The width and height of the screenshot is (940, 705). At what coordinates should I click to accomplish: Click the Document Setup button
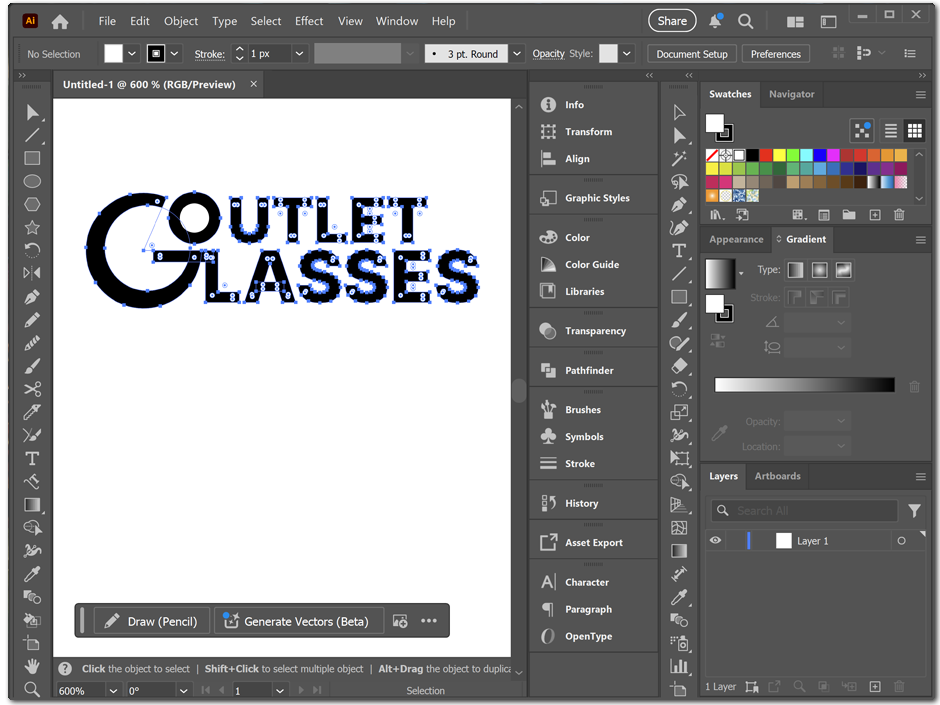tap(692, 54)
